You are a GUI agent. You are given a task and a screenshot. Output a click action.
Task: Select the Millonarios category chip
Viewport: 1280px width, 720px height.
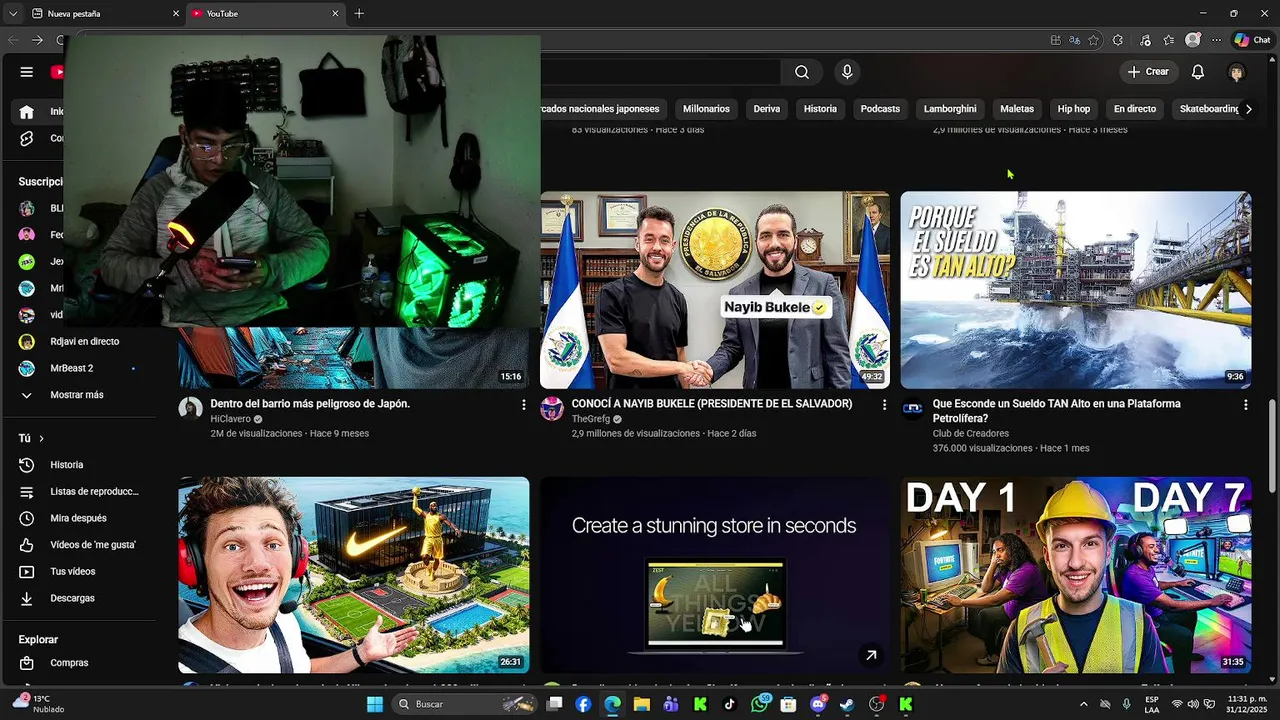706,109
